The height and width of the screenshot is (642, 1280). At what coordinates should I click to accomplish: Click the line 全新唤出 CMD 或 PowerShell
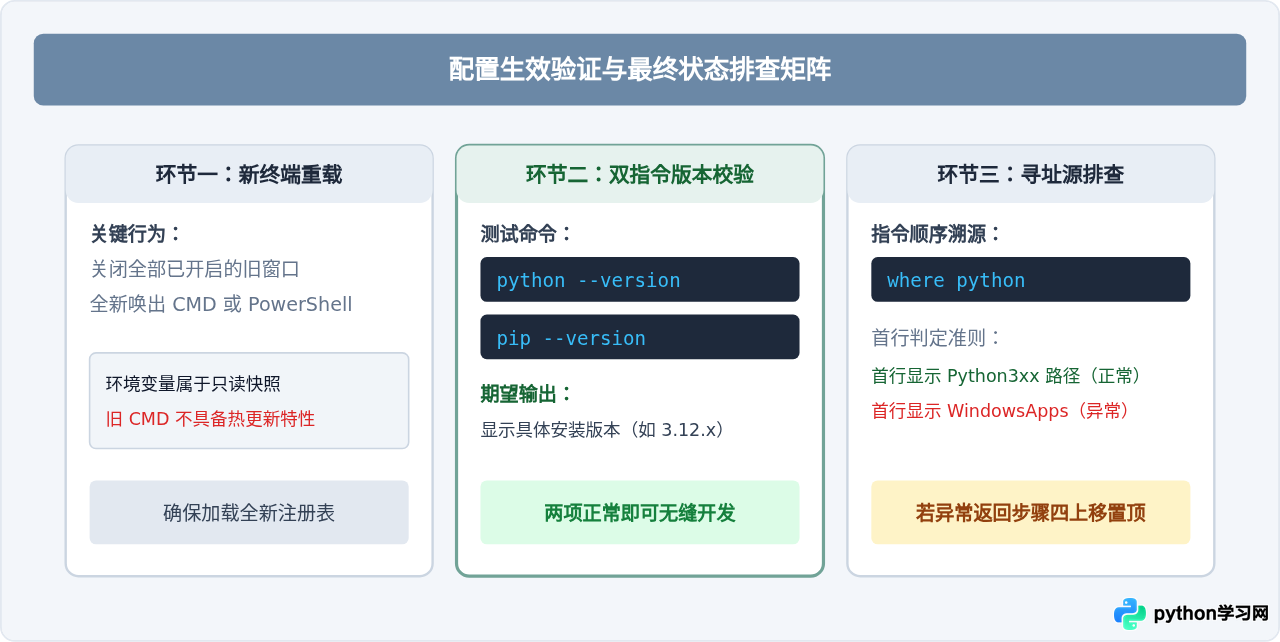tap(221, 304)
